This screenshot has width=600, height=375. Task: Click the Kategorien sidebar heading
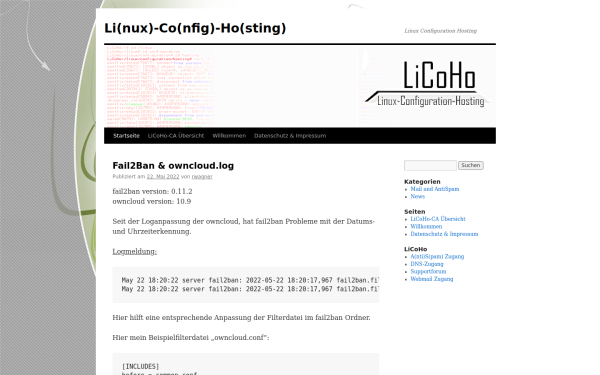pos(422,182)
